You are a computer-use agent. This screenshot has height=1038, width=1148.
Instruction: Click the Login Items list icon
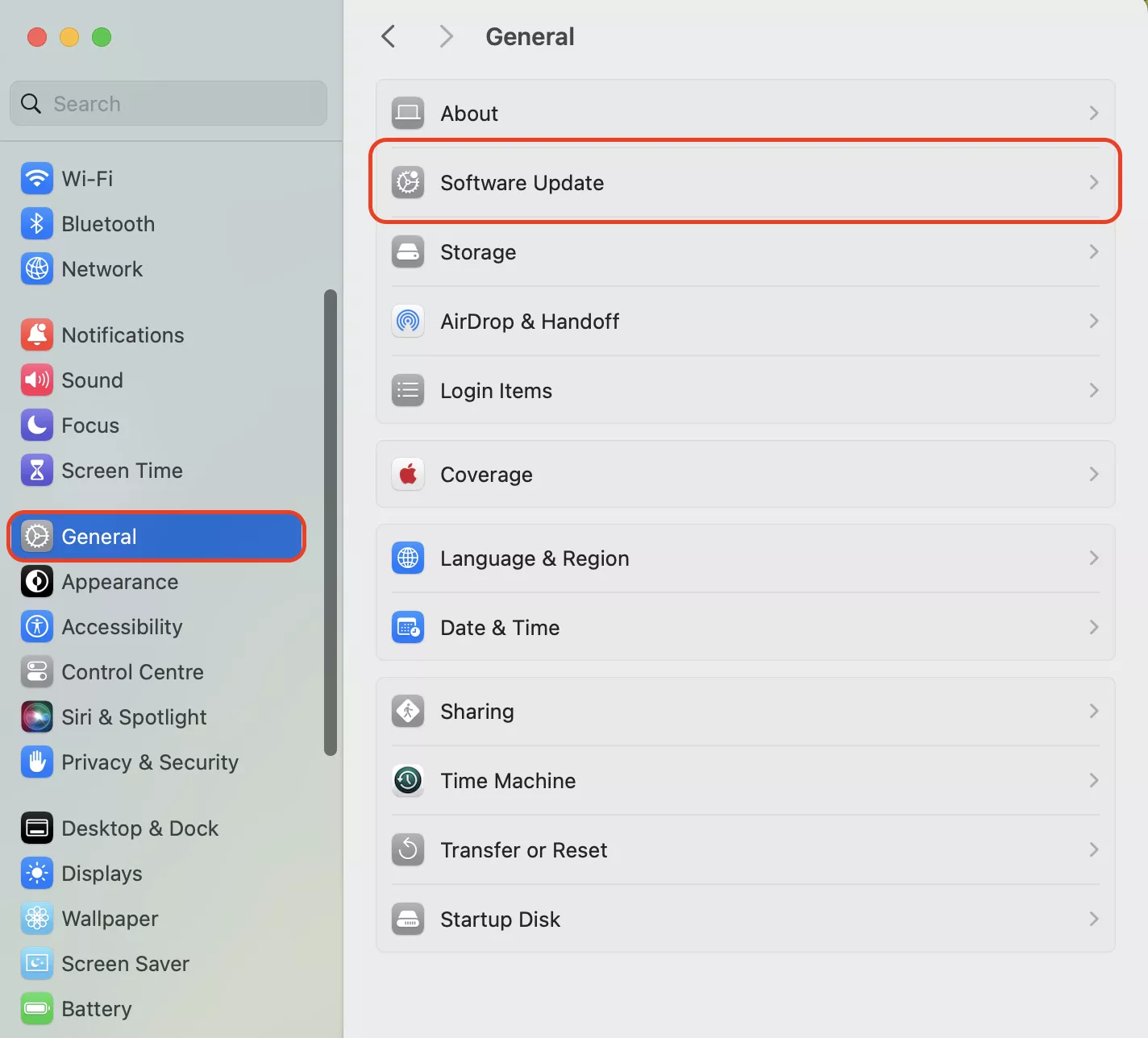[x=408, y=390]
